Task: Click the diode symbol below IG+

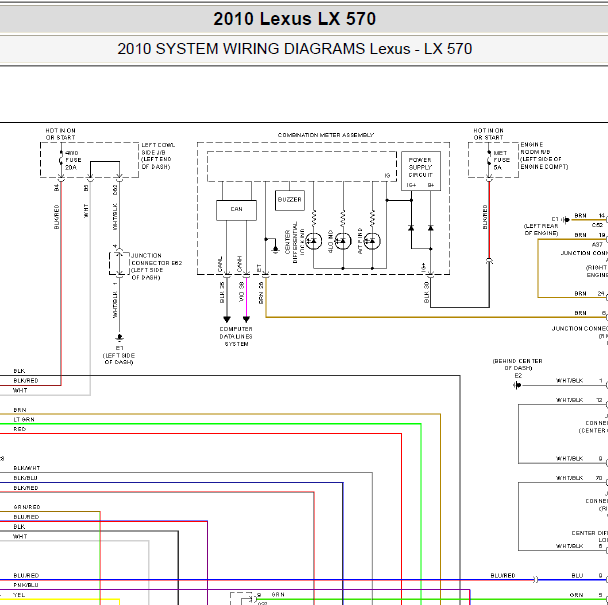Action: (x=411, y=228)
